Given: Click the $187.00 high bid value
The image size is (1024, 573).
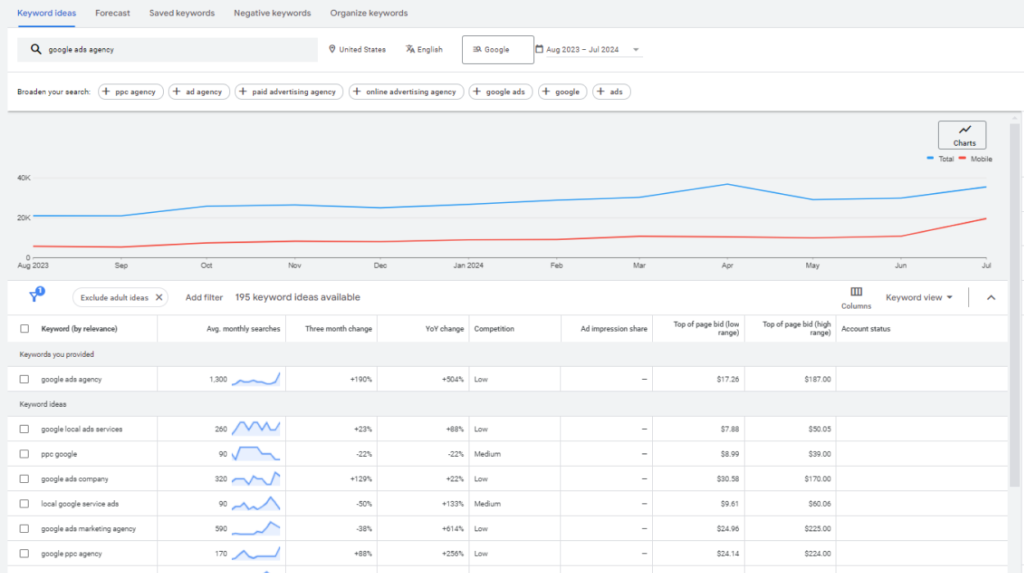Looking at the screenshot, I should (817, 379).
